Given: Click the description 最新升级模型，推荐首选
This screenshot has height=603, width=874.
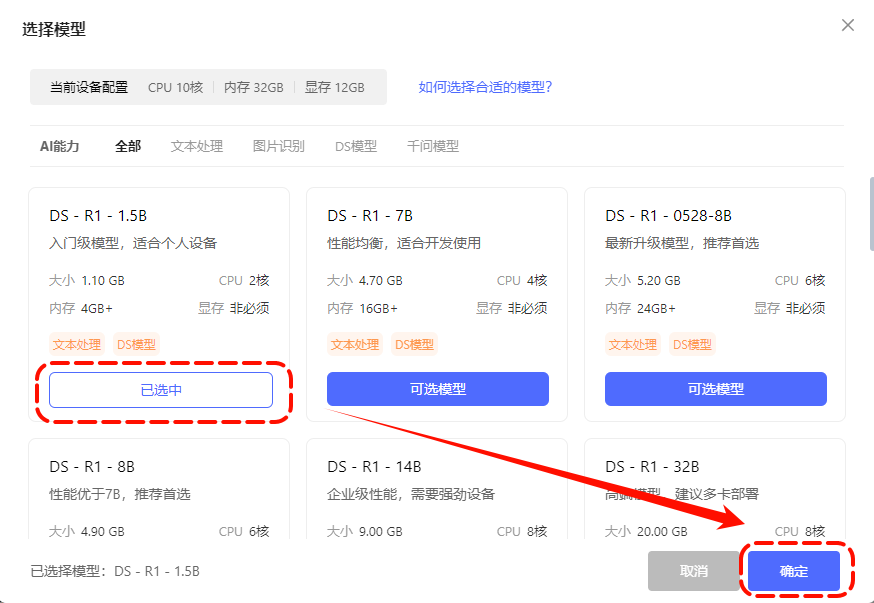Looking at the screenshot, I should click(x=682, y=243).
